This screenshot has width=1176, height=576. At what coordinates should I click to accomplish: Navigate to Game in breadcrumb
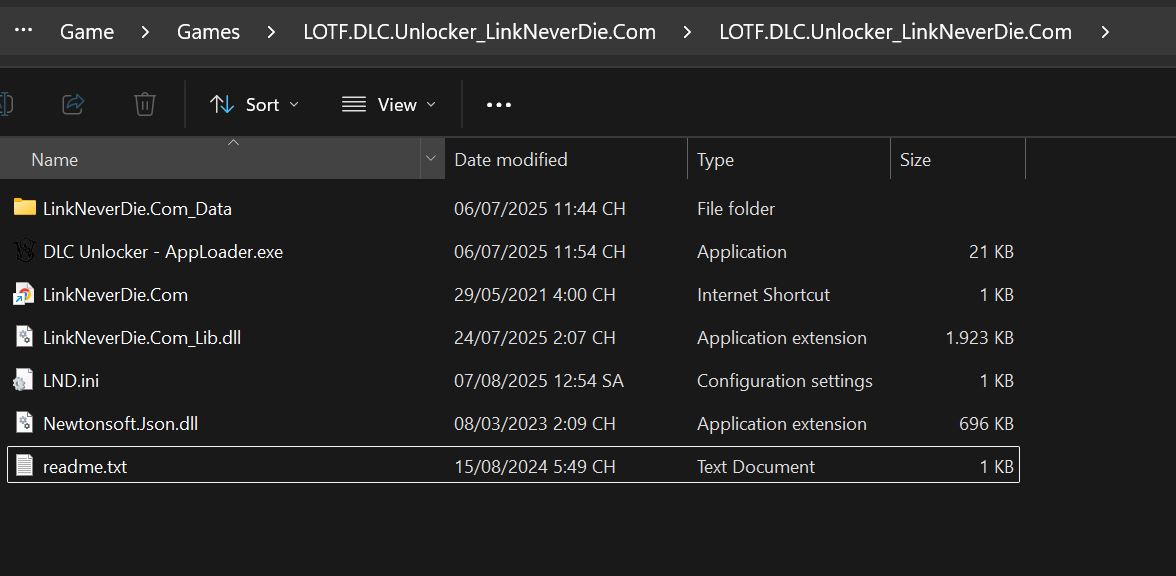tap(87, 32)
